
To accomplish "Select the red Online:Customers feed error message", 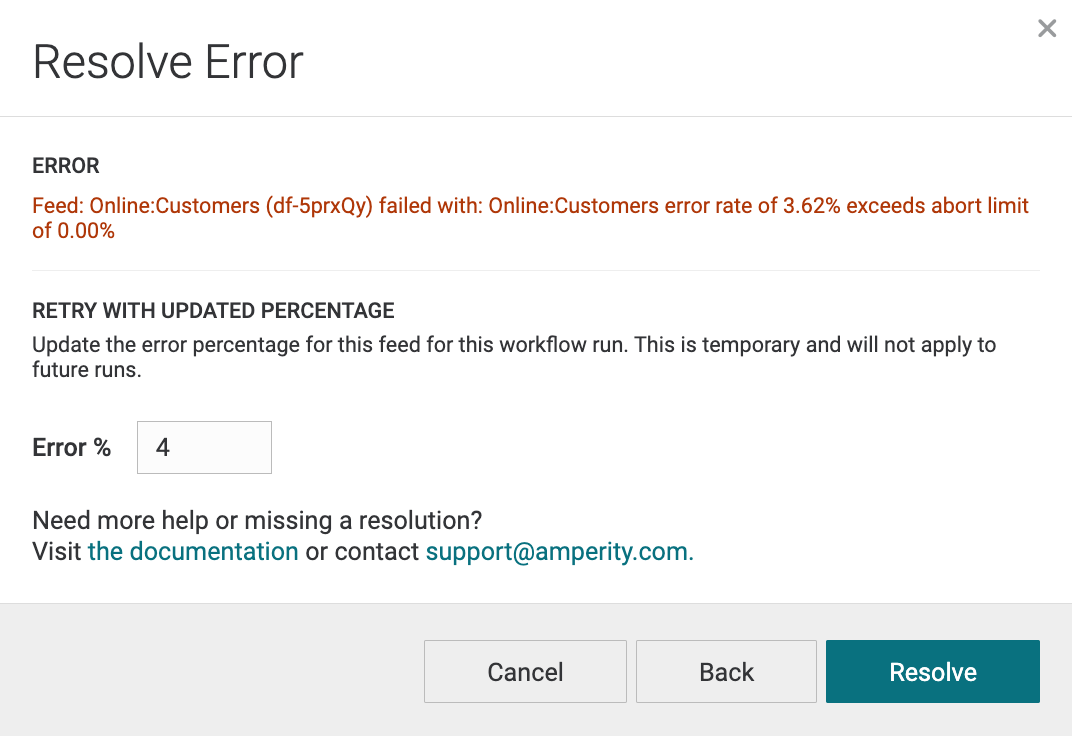I will tap(531, 218).
